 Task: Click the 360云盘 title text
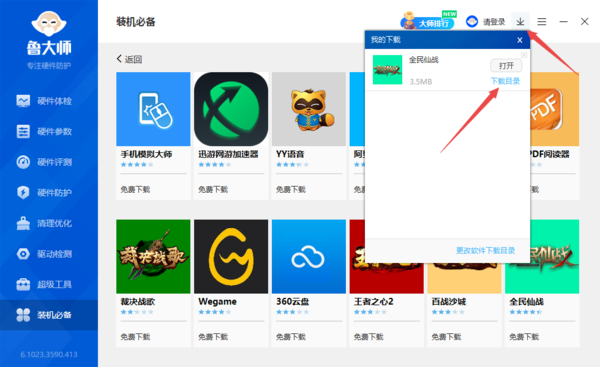[x=292, y=302]
